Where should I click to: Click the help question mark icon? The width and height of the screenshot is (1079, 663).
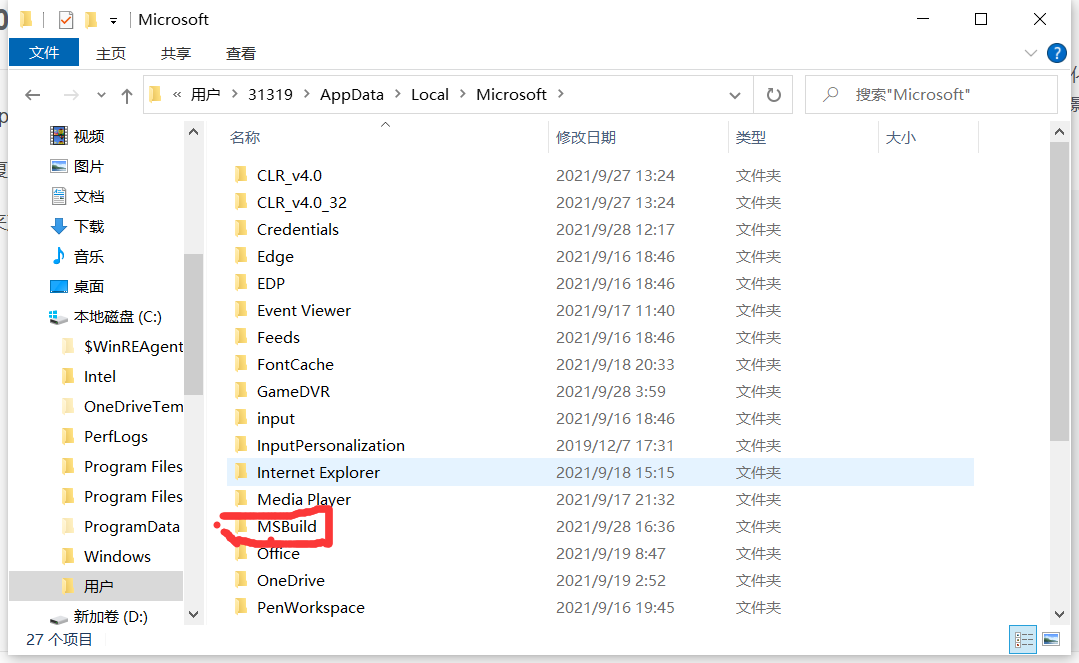[x=1057, y=53]
